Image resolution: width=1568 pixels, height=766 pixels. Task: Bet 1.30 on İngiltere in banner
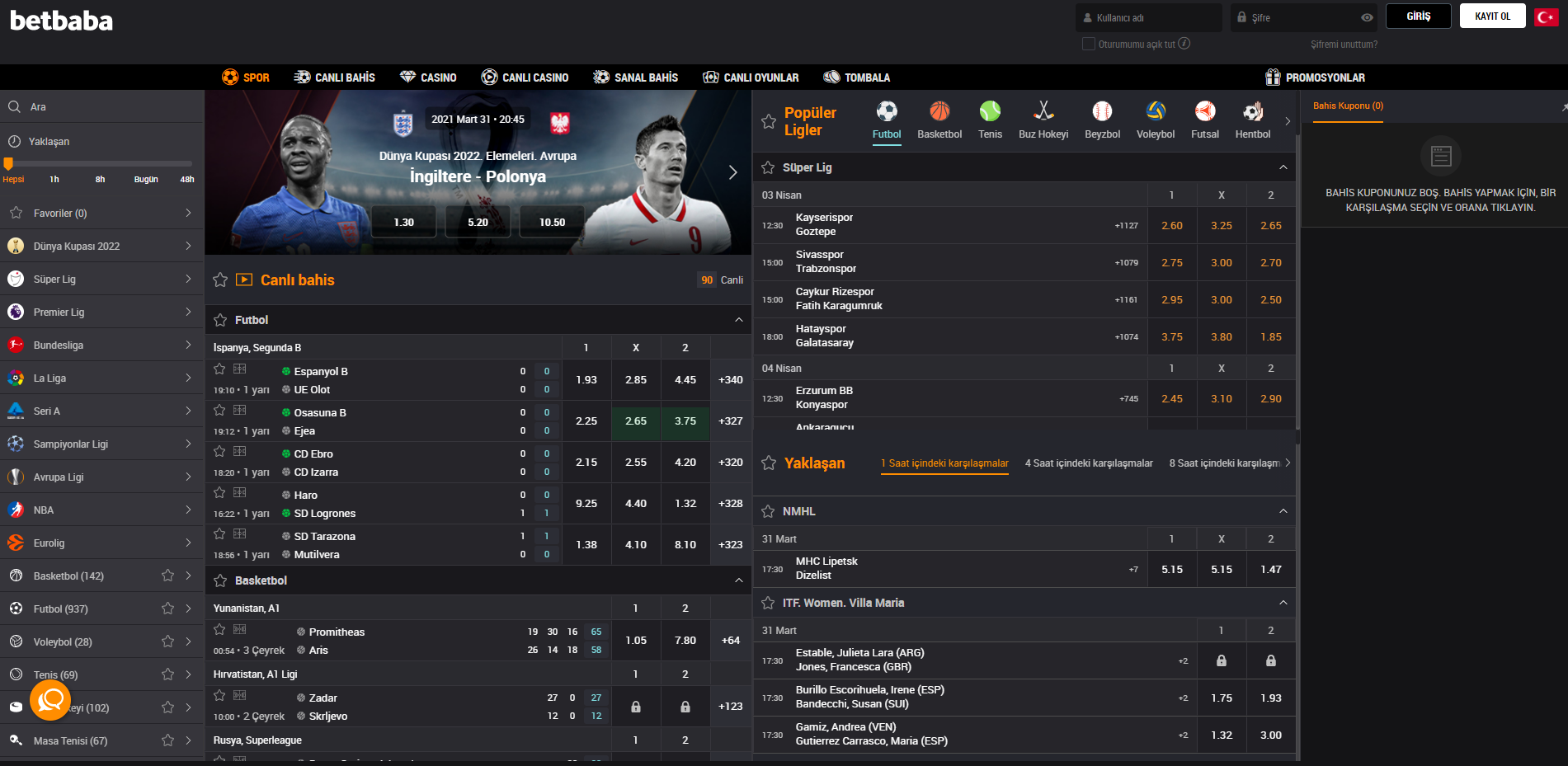tap(403, 222)
